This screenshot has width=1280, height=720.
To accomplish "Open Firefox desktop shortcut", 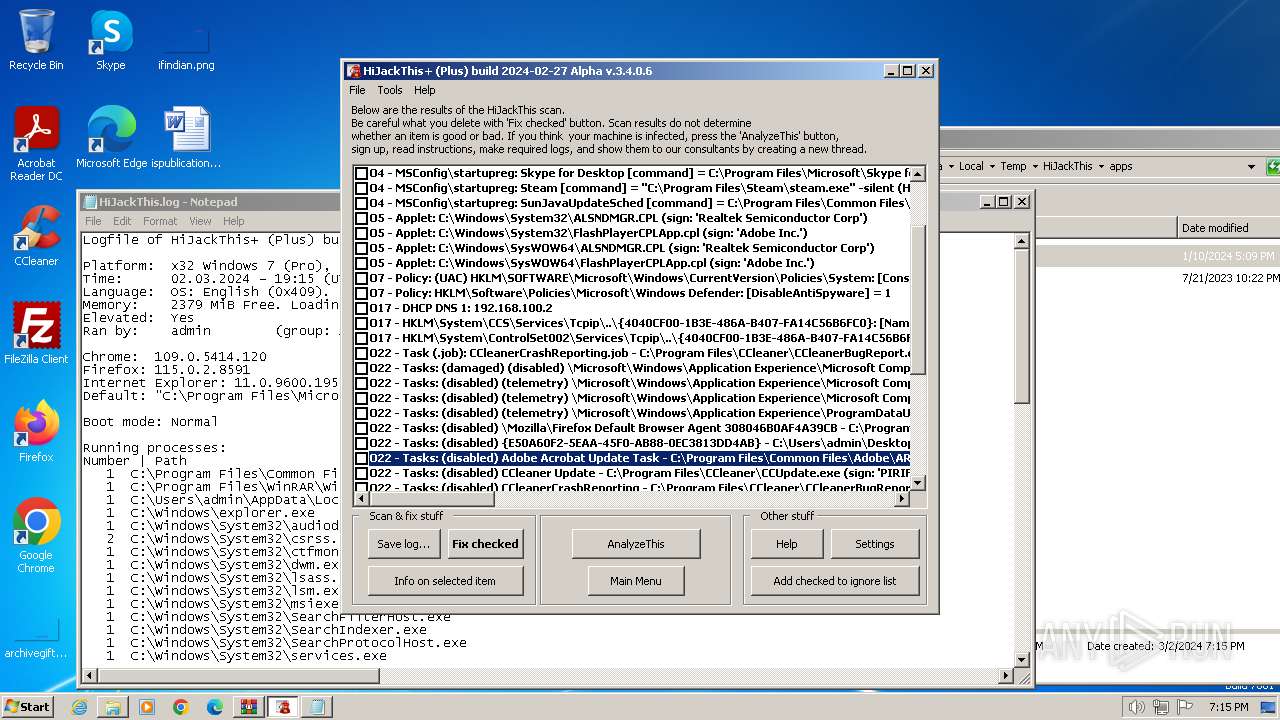I will [x=36, y=431].
